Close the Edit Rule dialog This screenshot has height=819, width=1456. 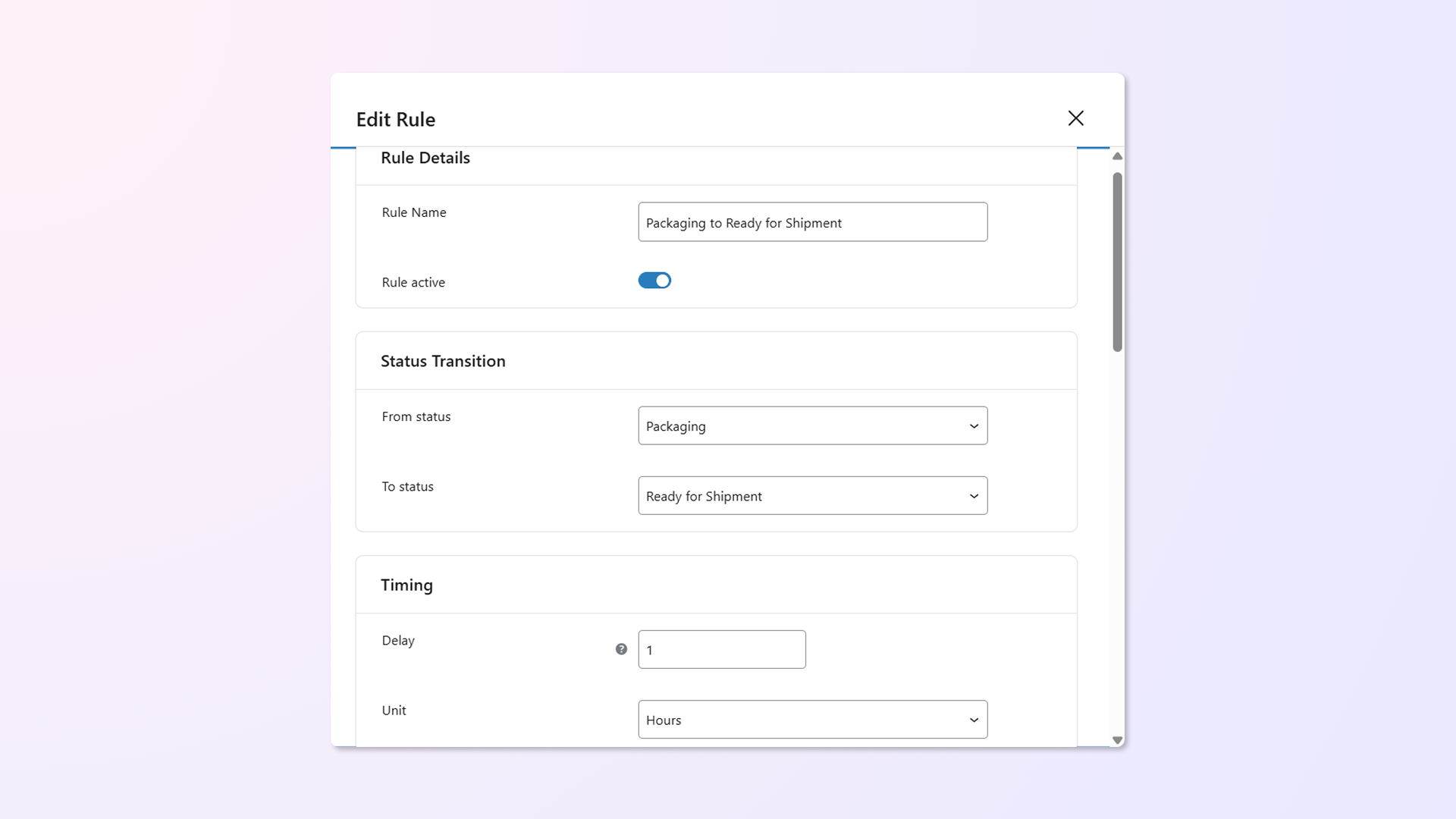coord(1075,118)
